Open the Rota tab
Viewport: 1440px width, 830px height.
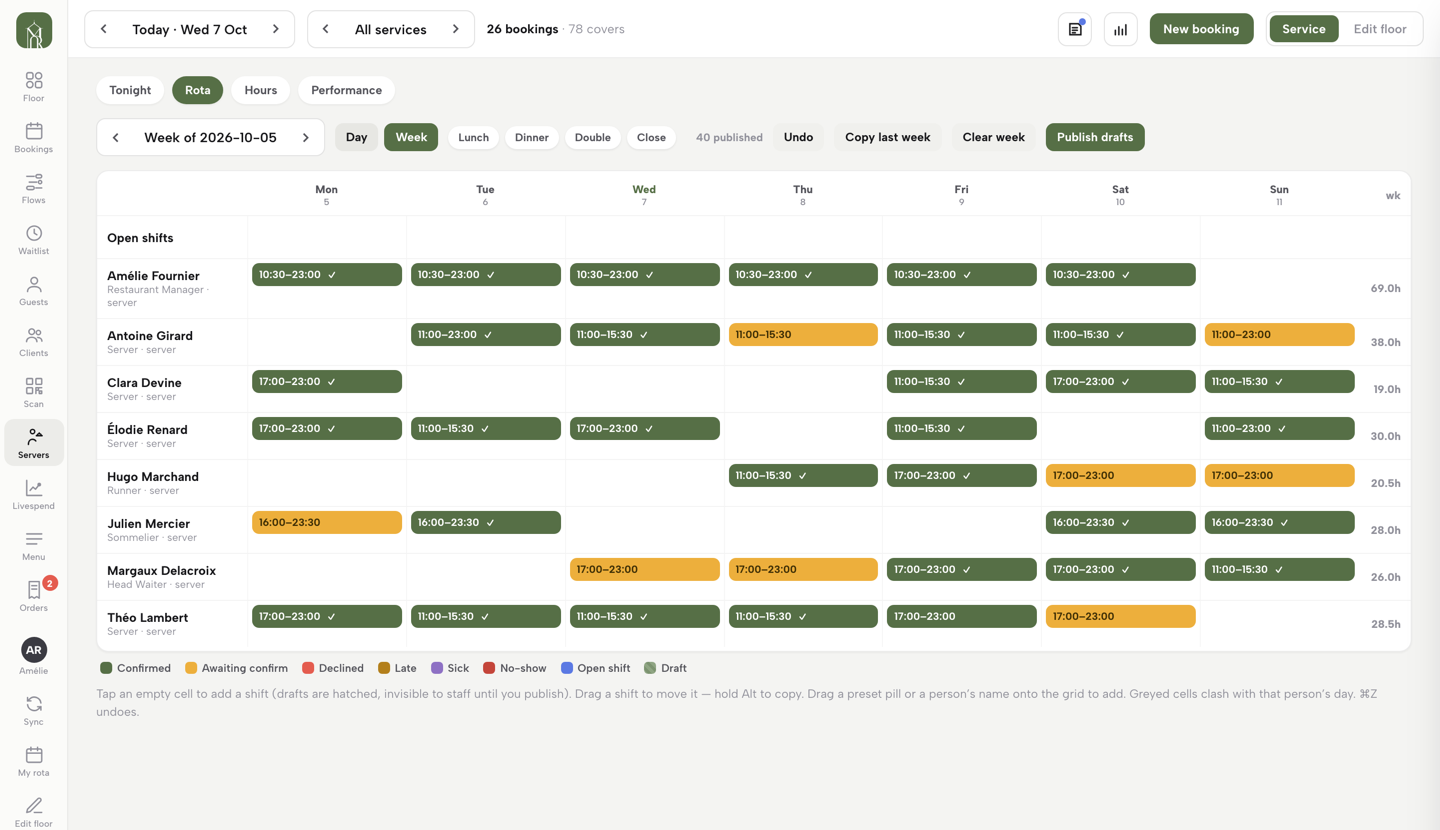pyautogui.click(x=198, y=90)
